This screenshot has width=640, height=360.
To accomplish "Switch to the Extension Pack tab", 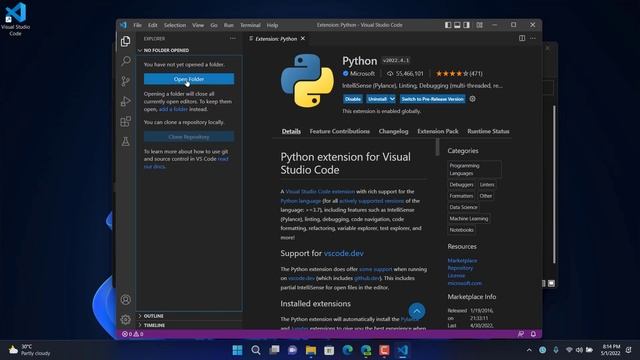I will click(x=438, y=131).
